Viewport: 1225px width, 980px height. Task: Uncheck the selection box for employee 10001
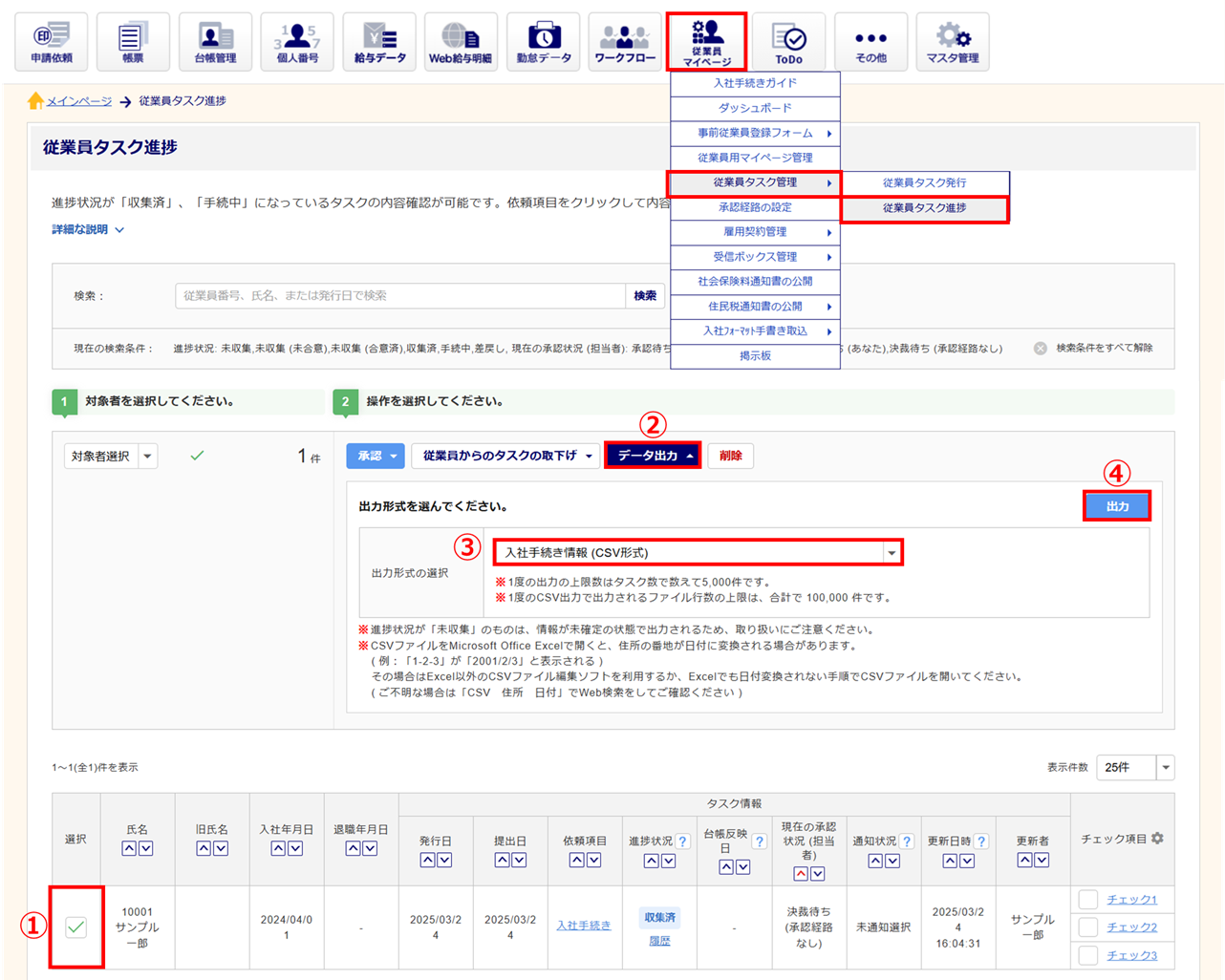click(x=76, y=927)
